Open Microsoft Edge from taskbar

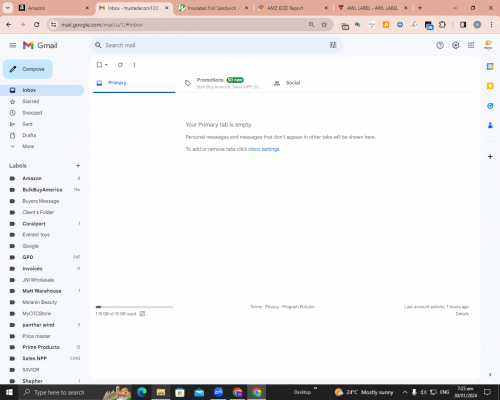(141, 392)
